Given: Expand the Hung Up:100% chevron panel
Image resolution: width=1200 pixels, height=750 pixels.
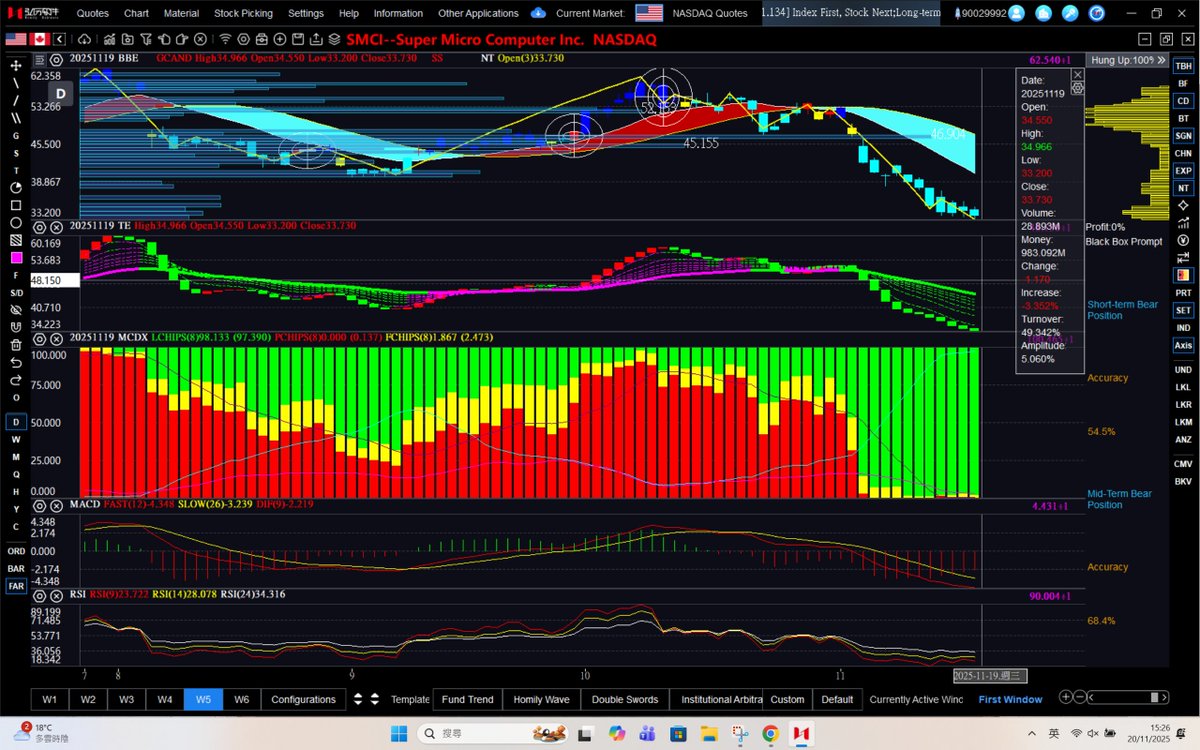Looking at the screenshot, I should (1163, 60).
